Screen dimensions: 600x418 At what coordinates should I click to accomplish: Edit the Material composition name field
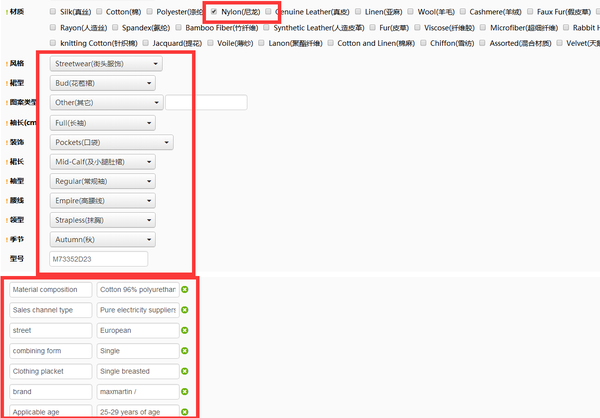51,290
